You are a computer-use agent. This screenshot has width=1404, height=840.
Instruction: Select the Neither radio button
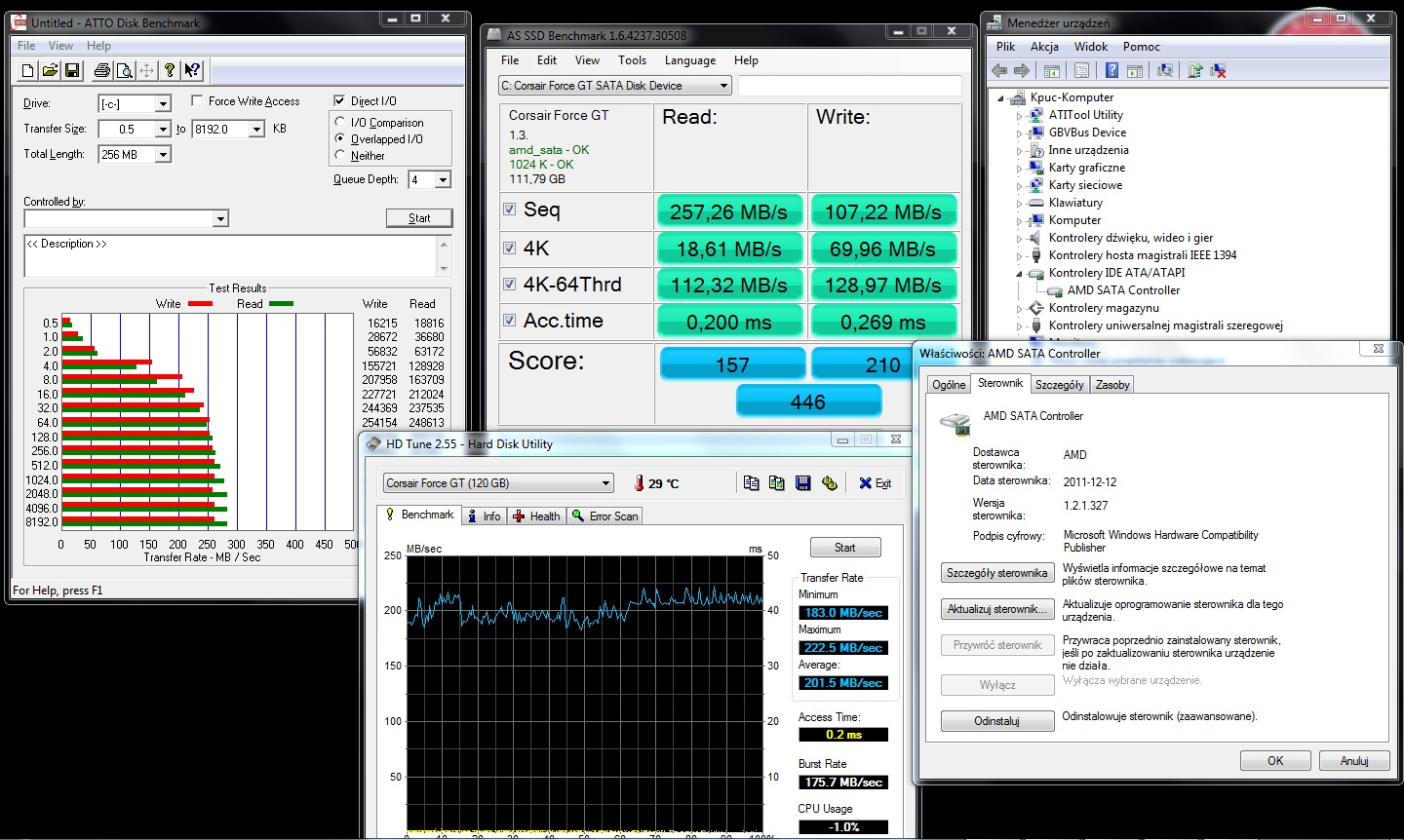pyautogui.click(x=340, y=155)
